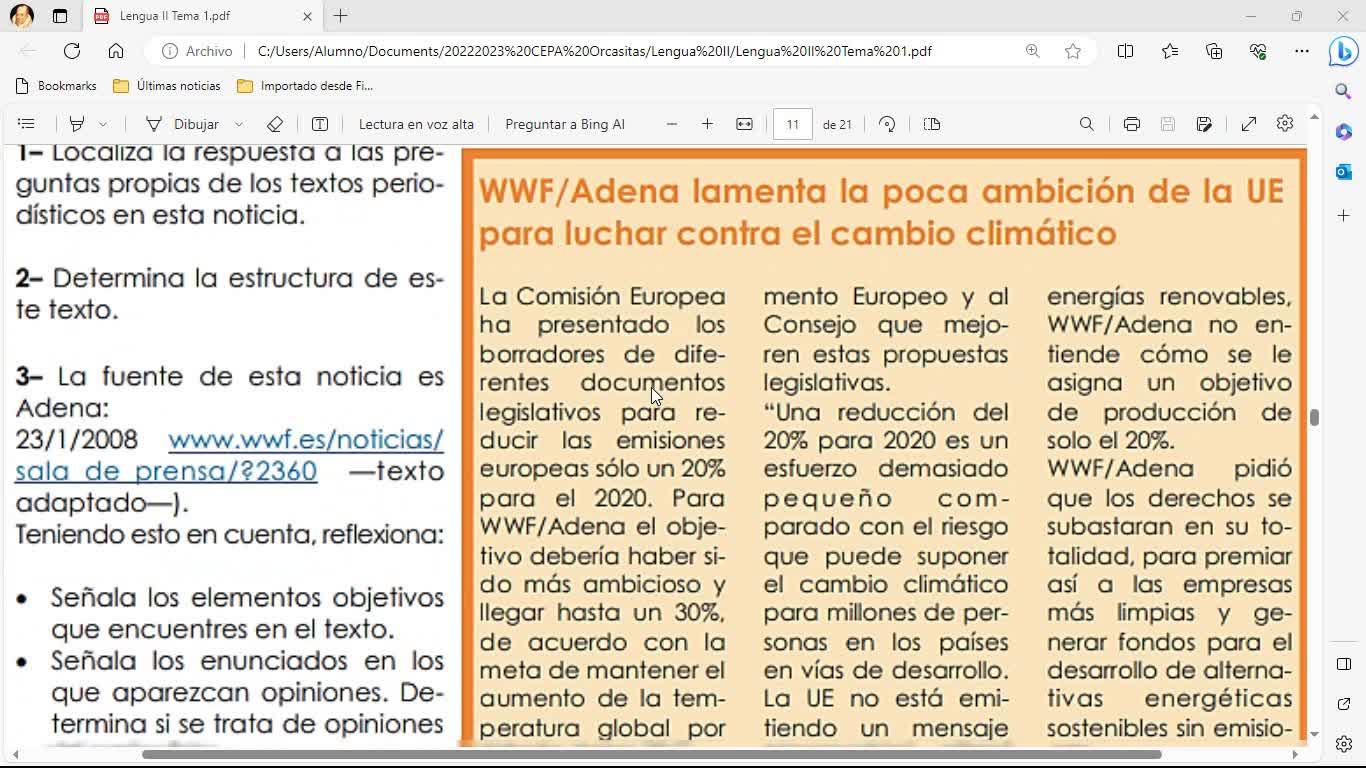The image size is (1366, 768).
Task: Refresh the current page
Action: (x=72, y=51)
